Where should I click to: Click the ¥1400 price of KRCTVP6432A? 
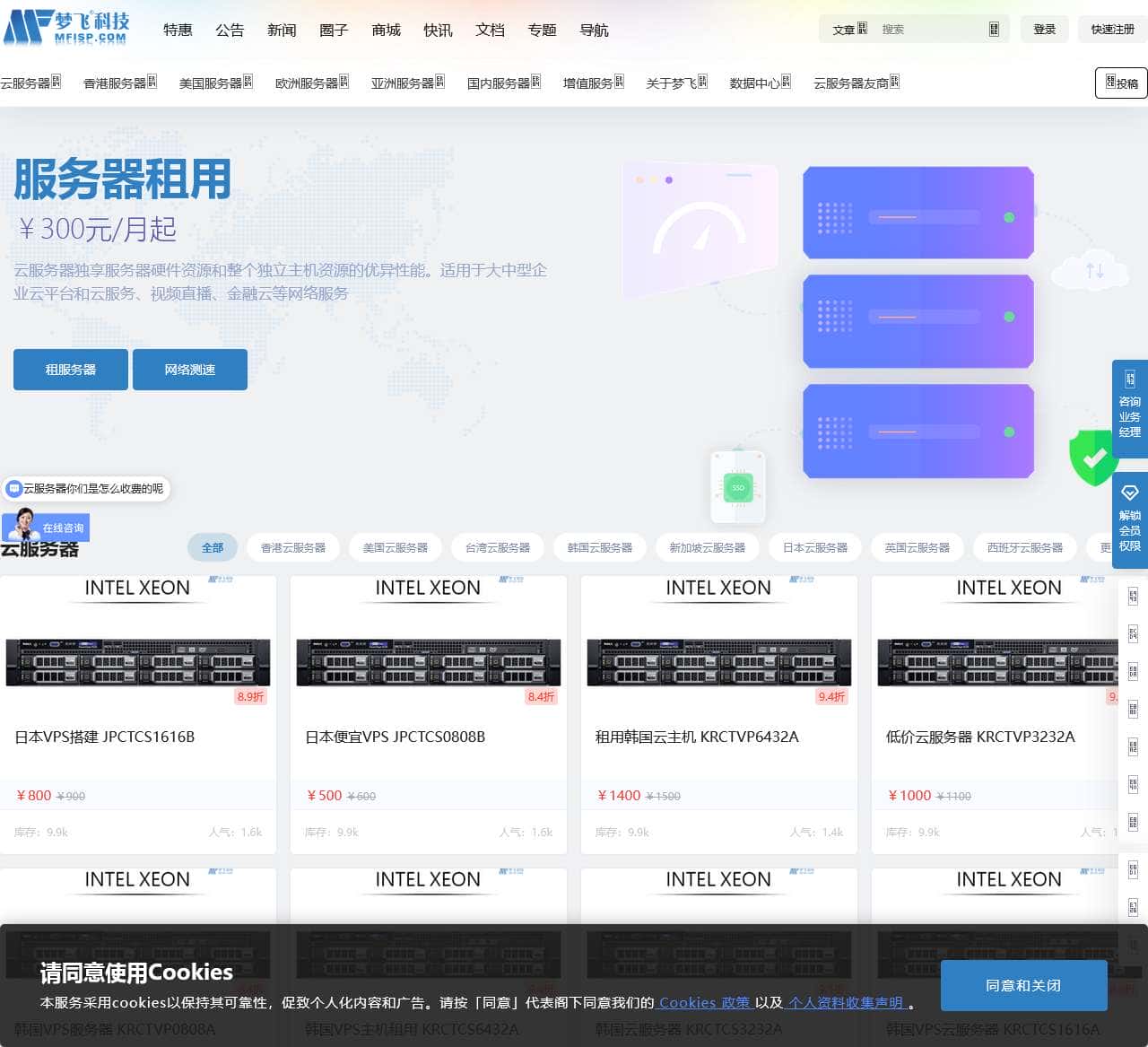[619, 795]
